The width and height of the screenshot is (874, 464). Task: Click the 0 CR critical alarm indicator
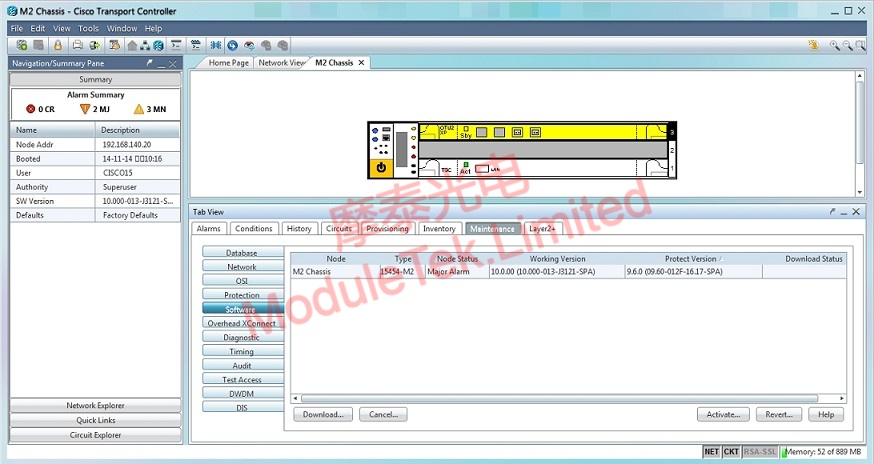tap(41, 109)
